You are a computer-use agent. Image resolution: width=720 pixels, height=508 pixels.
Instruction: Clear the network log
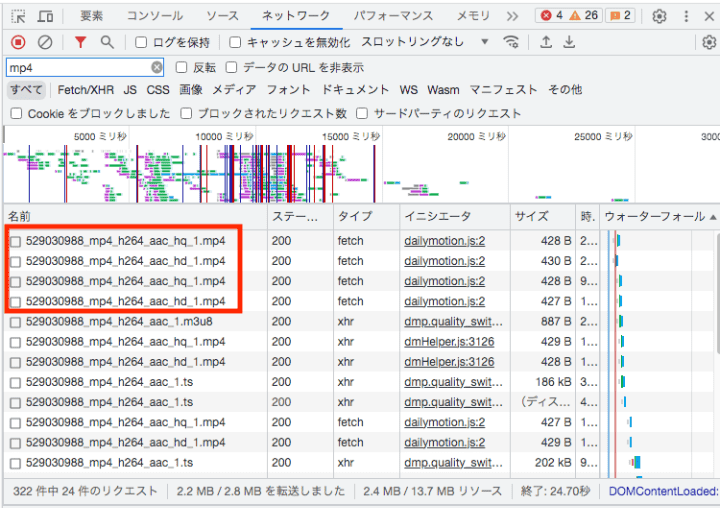click(45, 42)
